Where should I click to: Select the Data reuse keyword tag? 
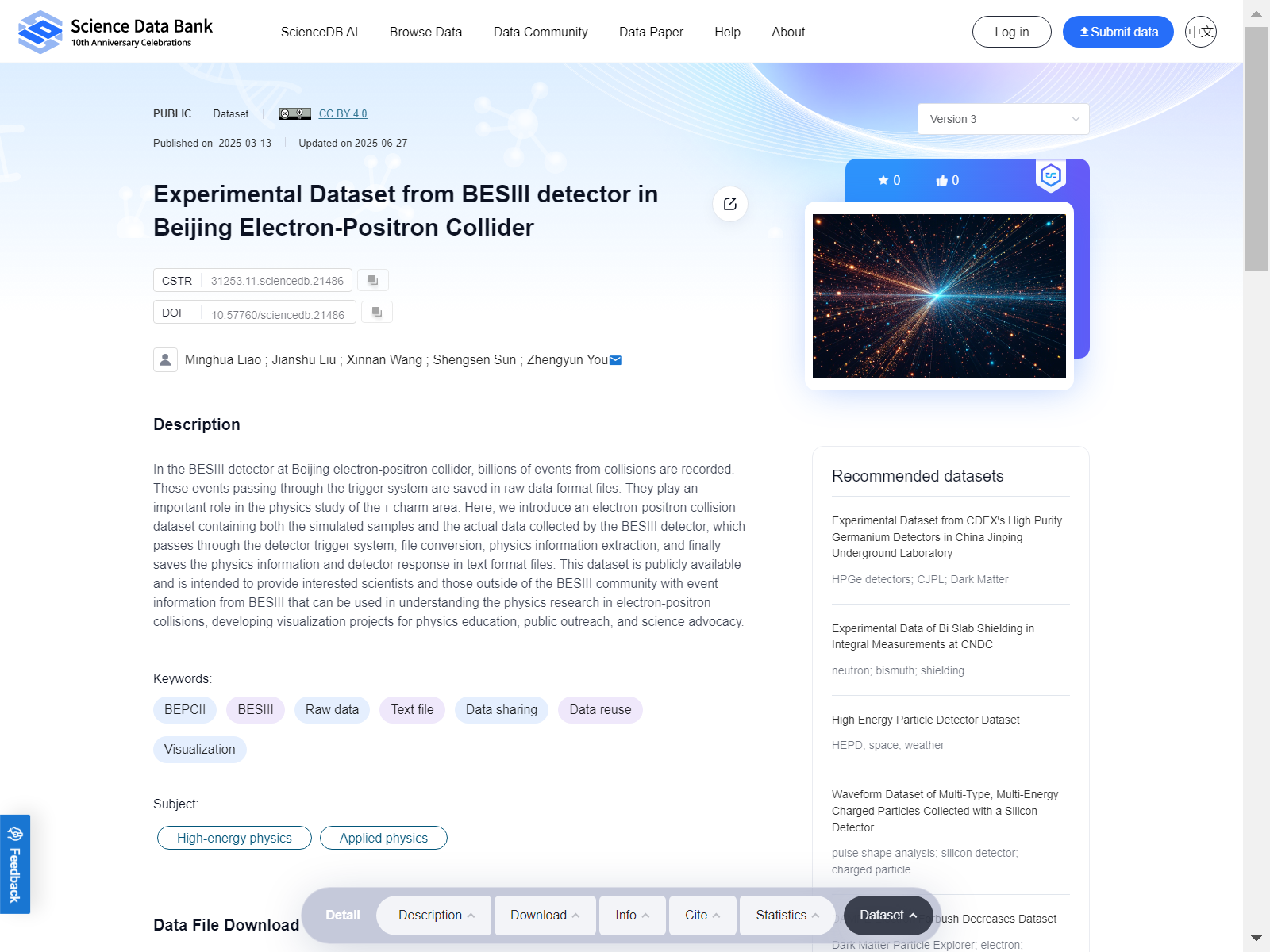tap(600, 710)
